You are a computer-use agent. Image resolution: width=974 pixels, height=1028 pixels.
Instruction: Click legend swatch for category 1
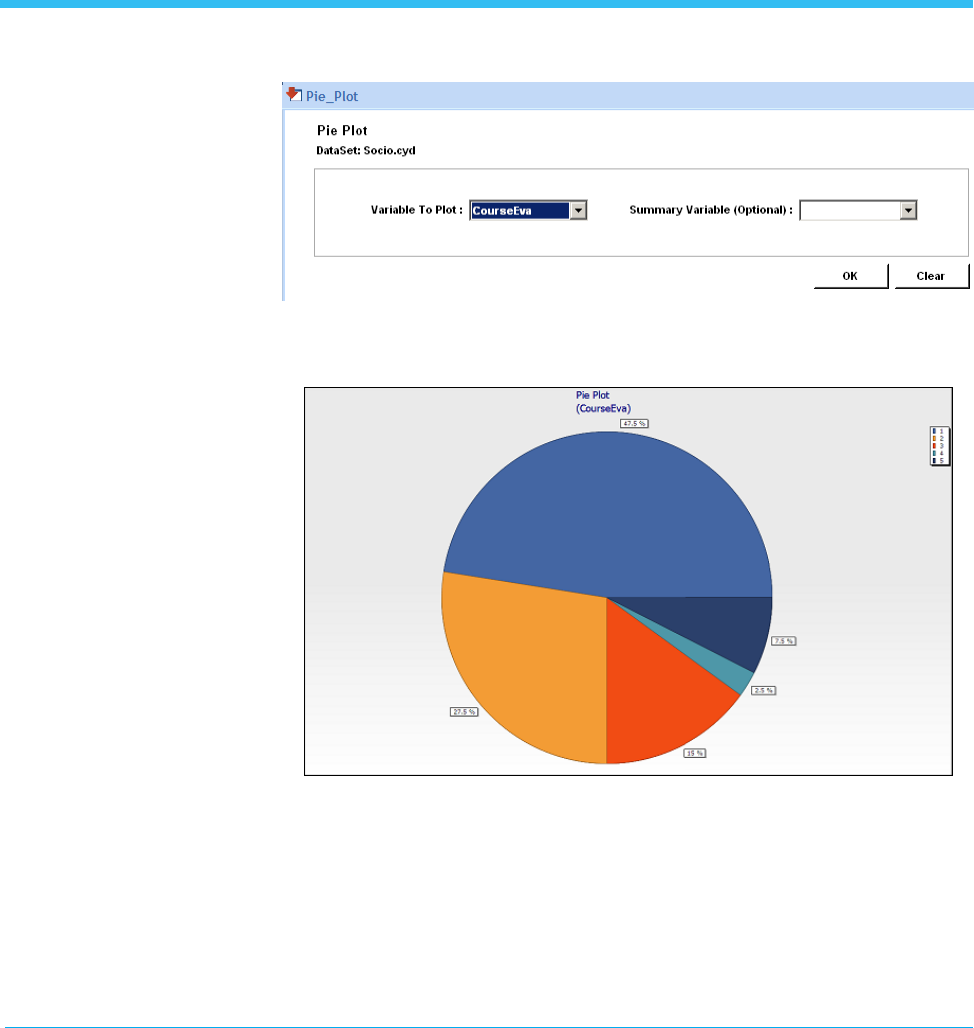[934, 431]
